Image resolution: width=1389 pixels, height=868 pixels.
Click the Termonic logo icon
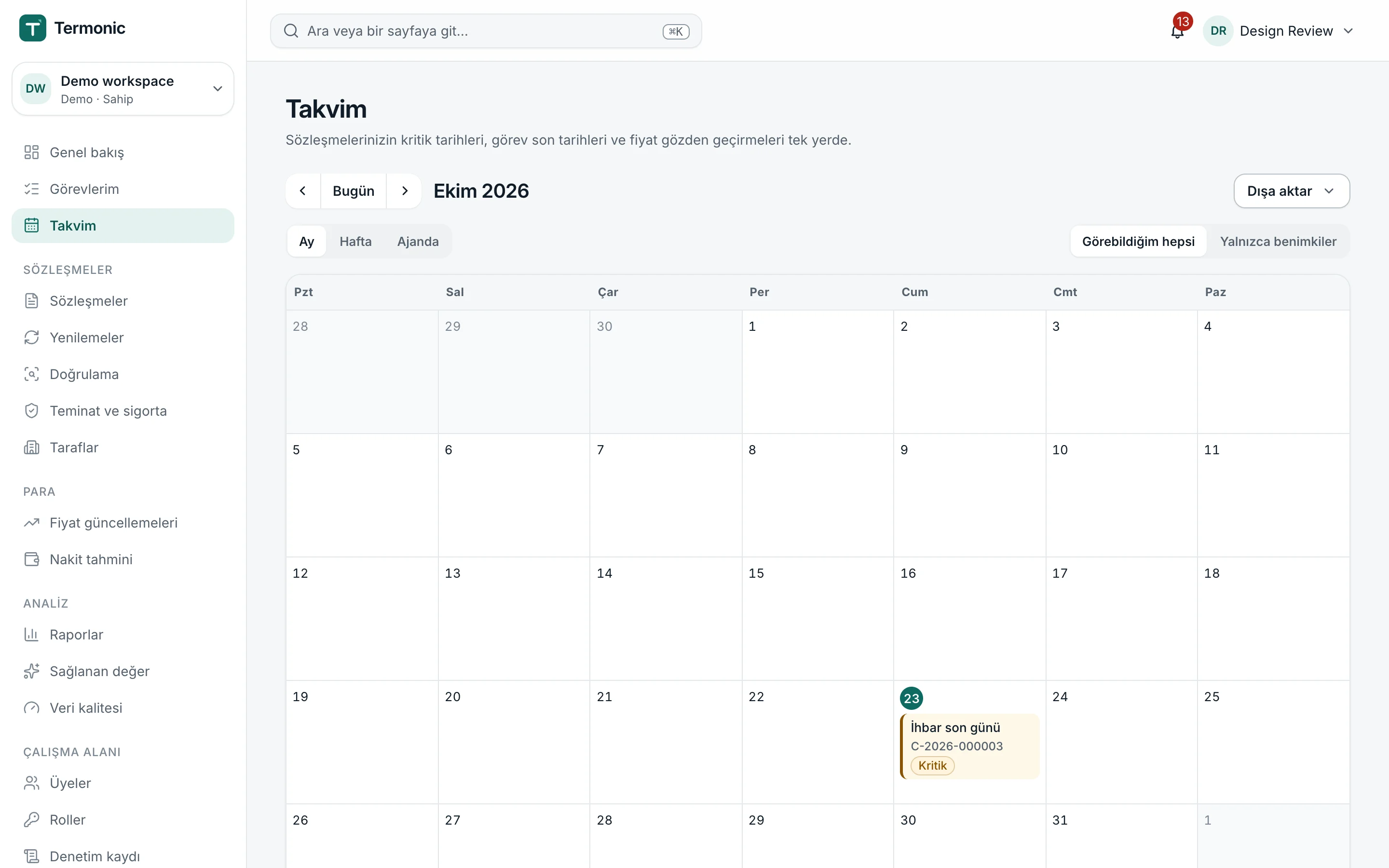33,27
